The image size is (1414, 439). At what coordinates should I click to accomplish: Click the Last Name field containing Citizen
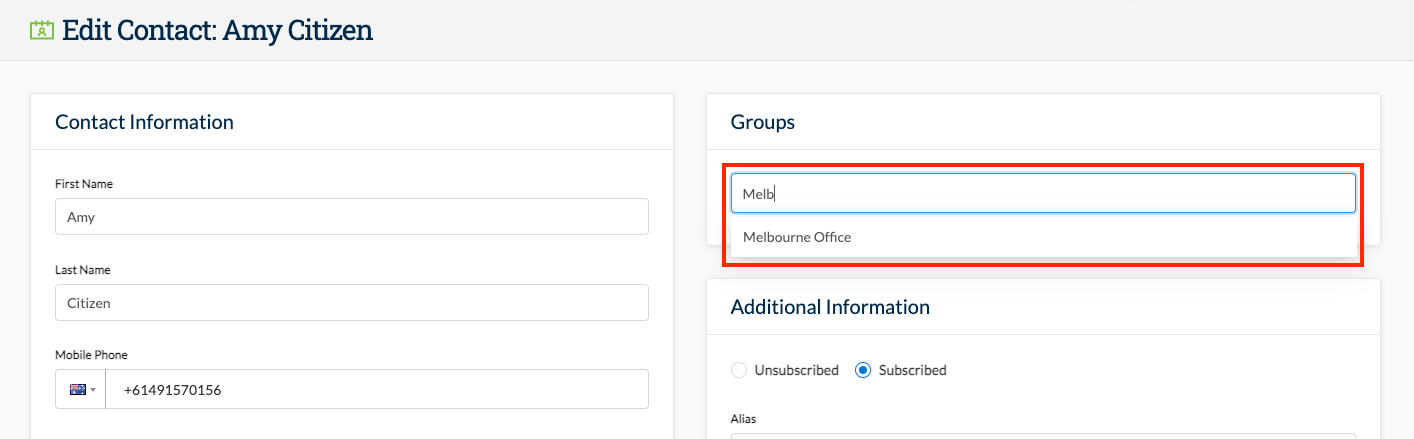(x=352, y=302)
